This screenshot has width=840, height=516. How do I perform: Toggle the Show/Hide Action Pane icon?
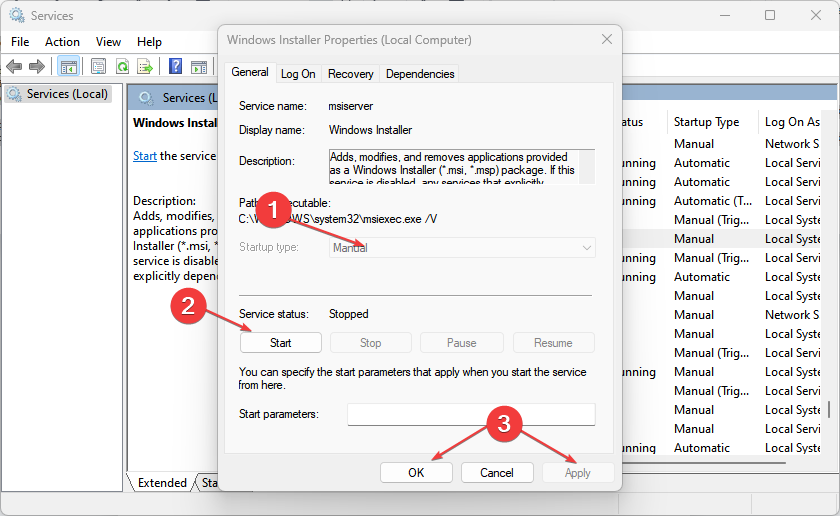(199, 67)
